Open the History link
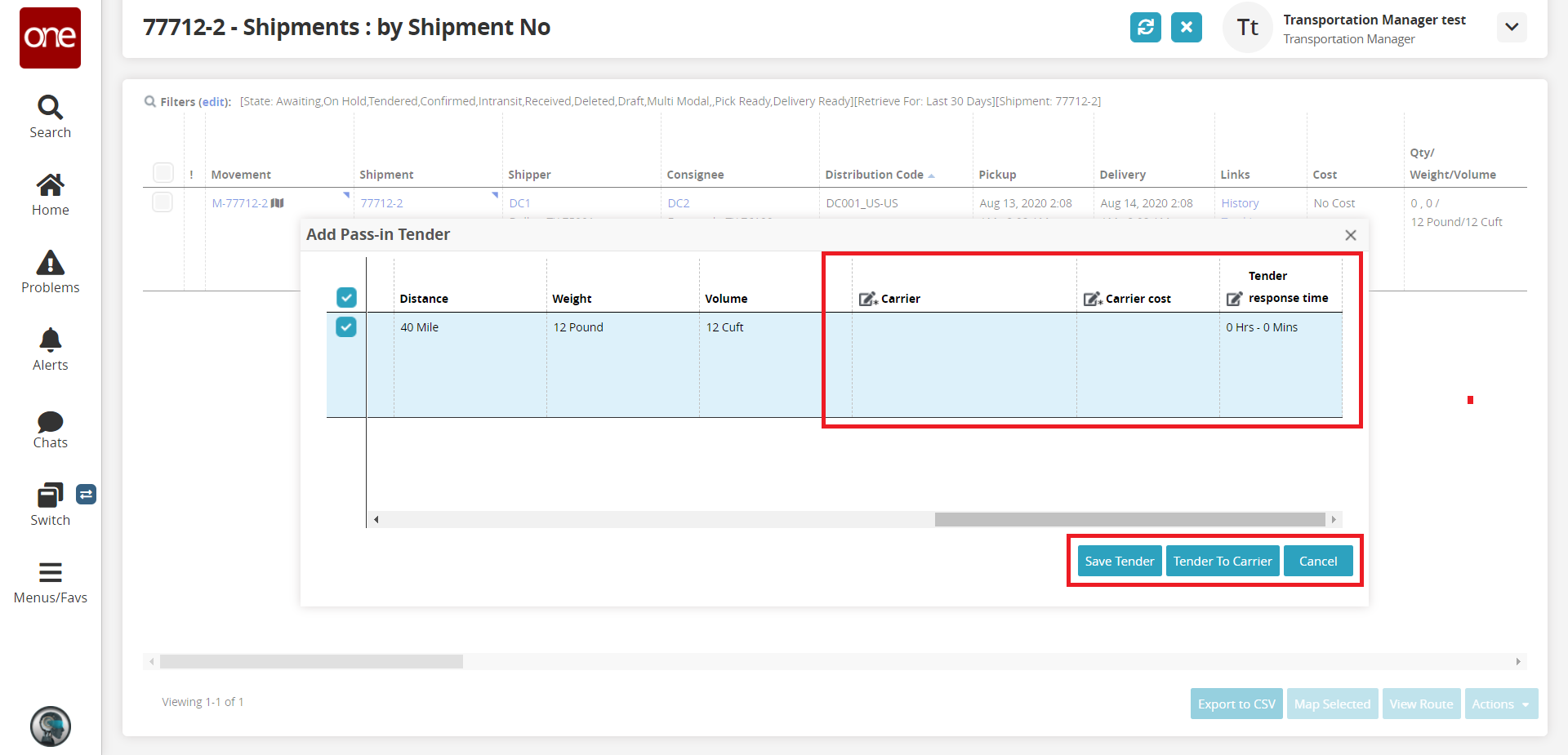 pyautogui.click(x=1239, y=203)
